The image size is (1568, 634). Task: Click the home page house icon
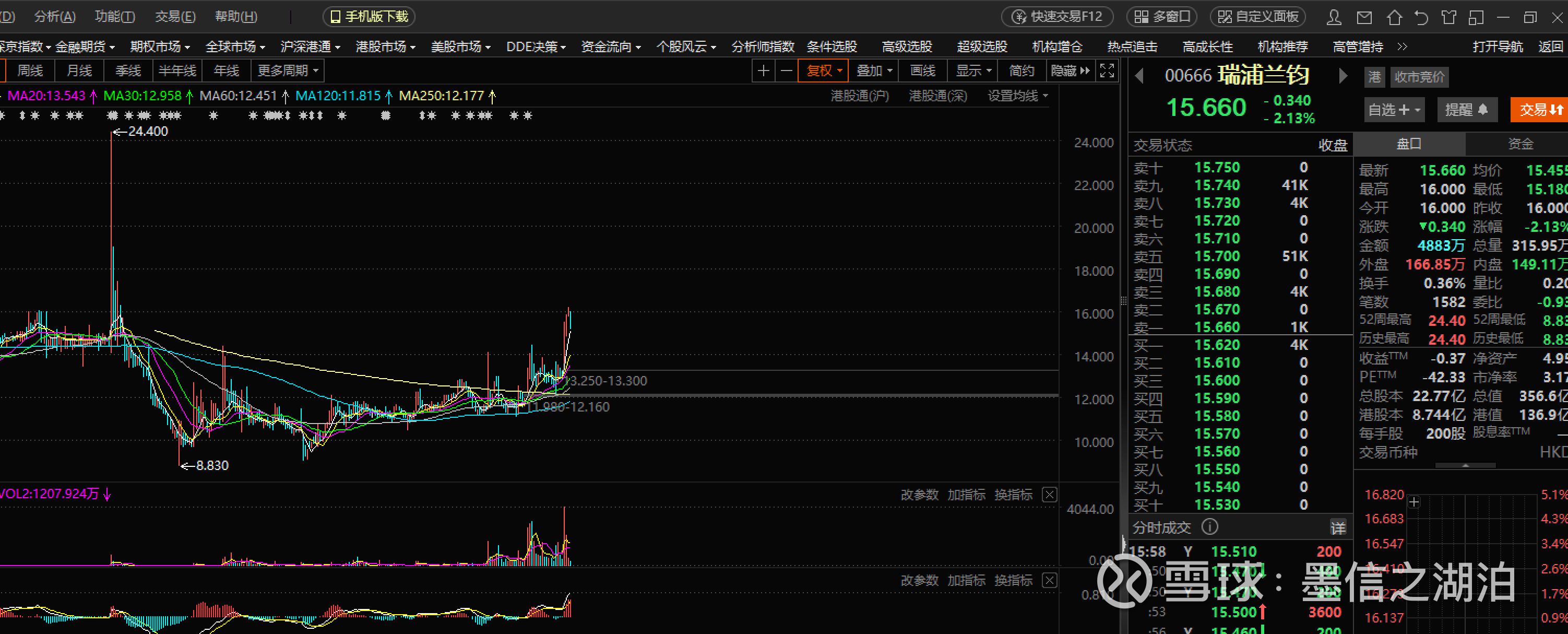1394,17
